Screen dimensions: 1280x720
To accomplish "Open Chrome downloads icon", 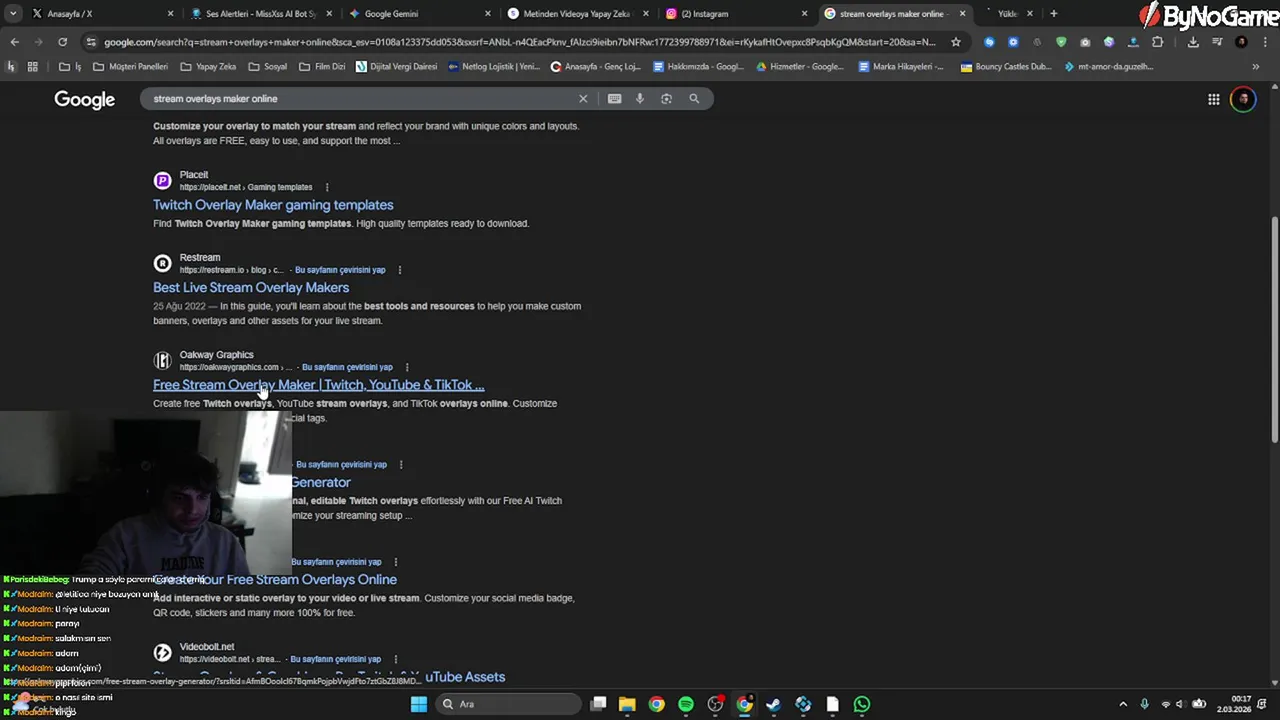I will tap(1193, 42).
